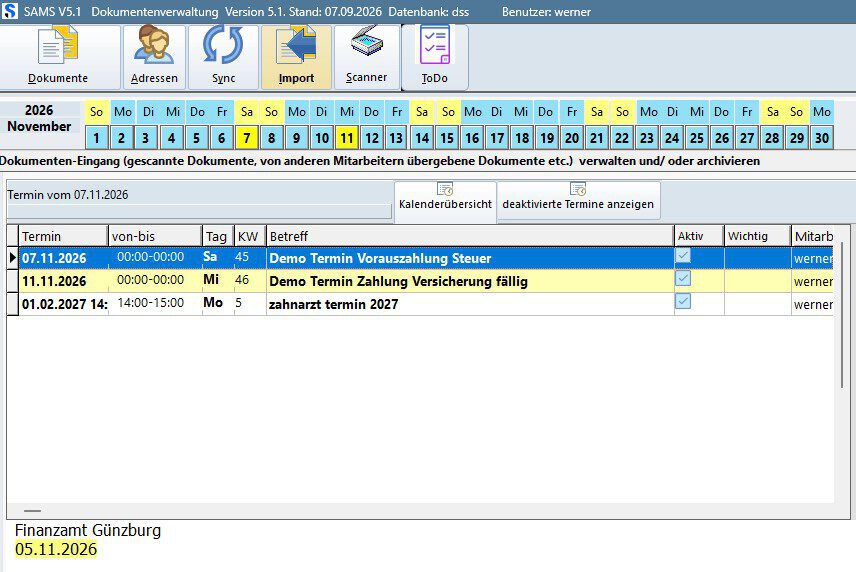
Task: Sort by the Tag column header
Action: tap(218, 236)
